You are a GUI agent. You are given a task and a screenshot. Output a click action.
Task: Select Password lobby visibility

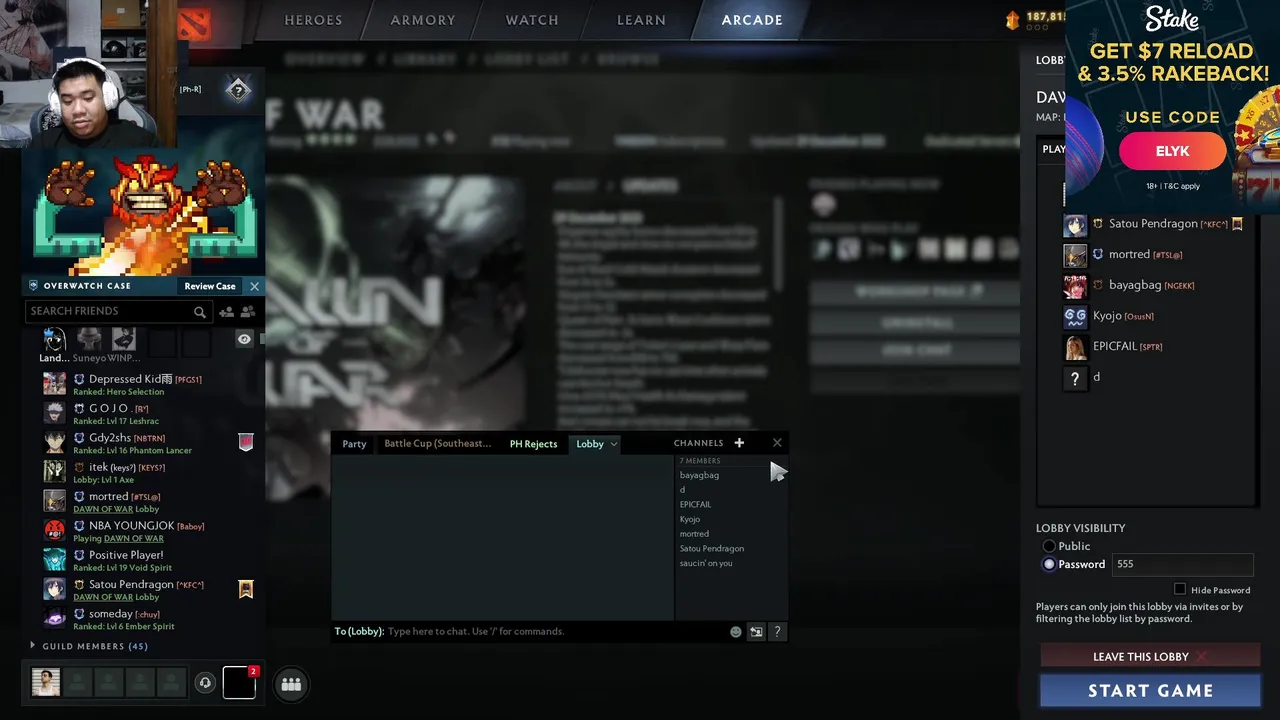click(x=1049, y=564)
